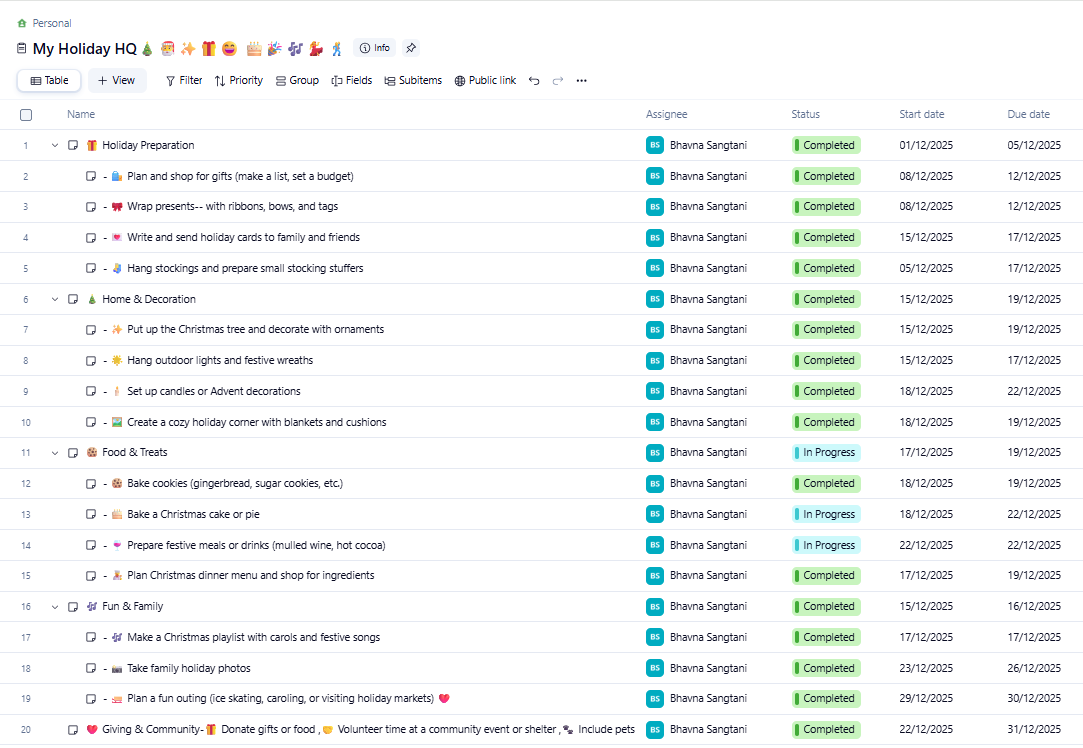Click the add View button

117,81
